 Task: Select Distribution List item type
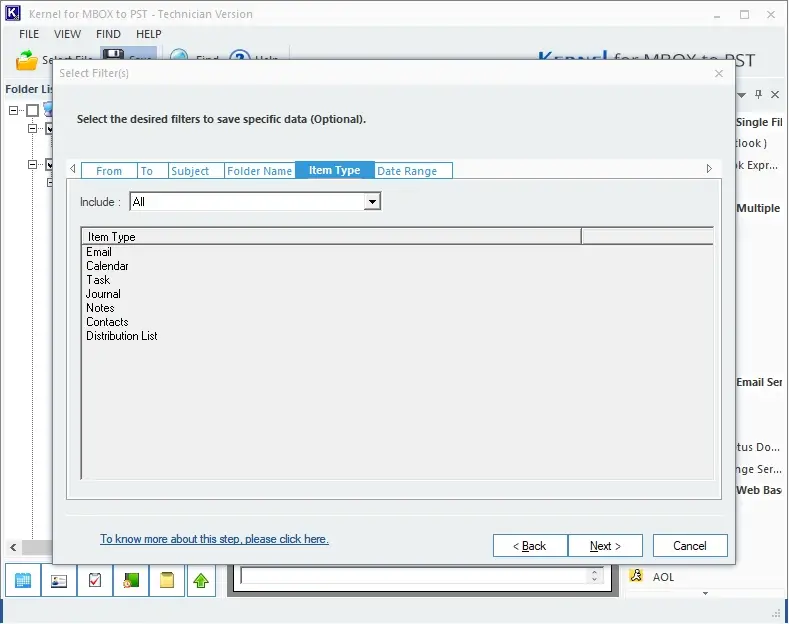click(x=122, y=336)
